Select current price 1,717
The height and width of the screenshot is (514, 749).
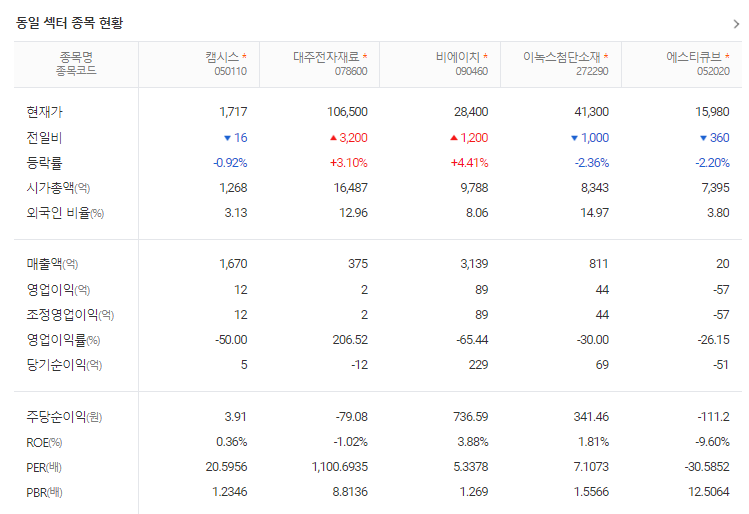coord(233,112)
